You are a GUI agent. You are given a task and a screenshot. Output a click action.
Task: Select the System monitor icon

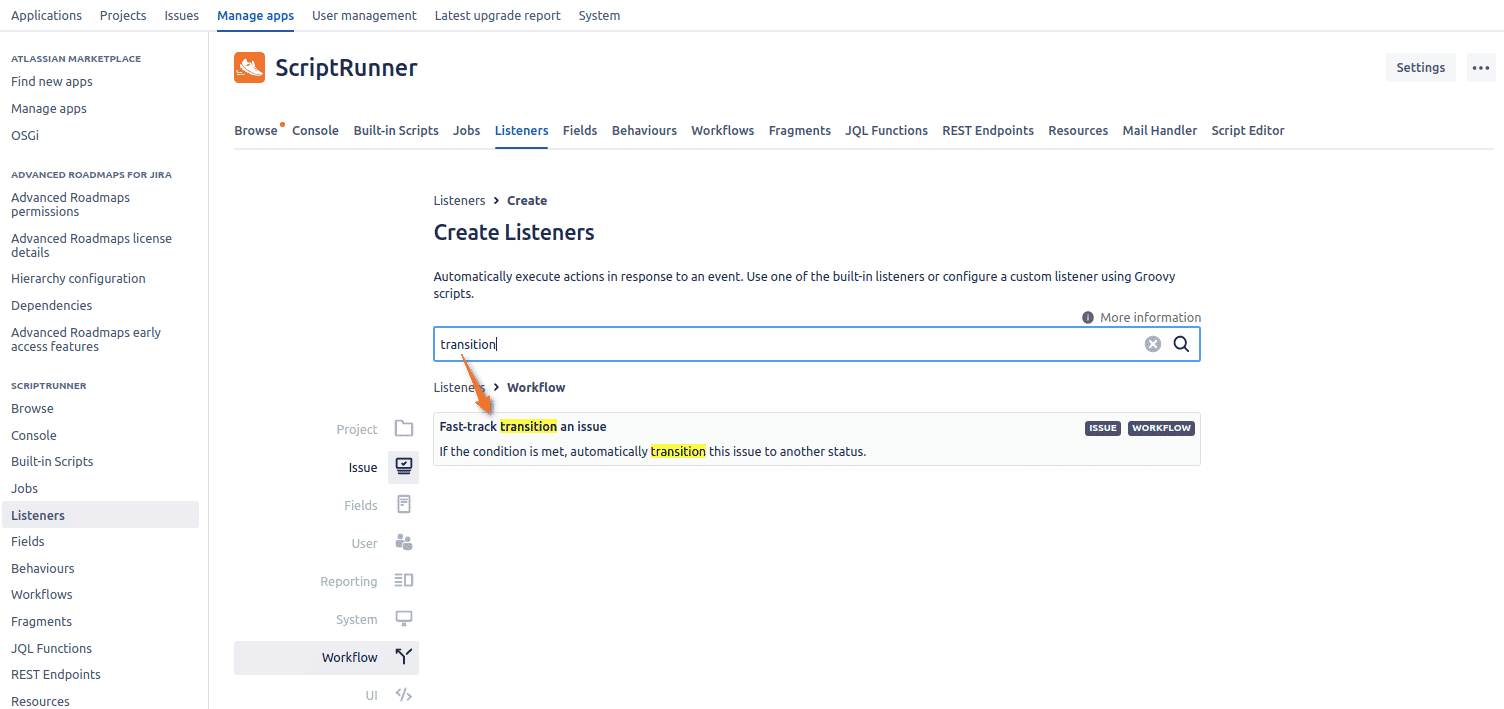tap(404, 619)
